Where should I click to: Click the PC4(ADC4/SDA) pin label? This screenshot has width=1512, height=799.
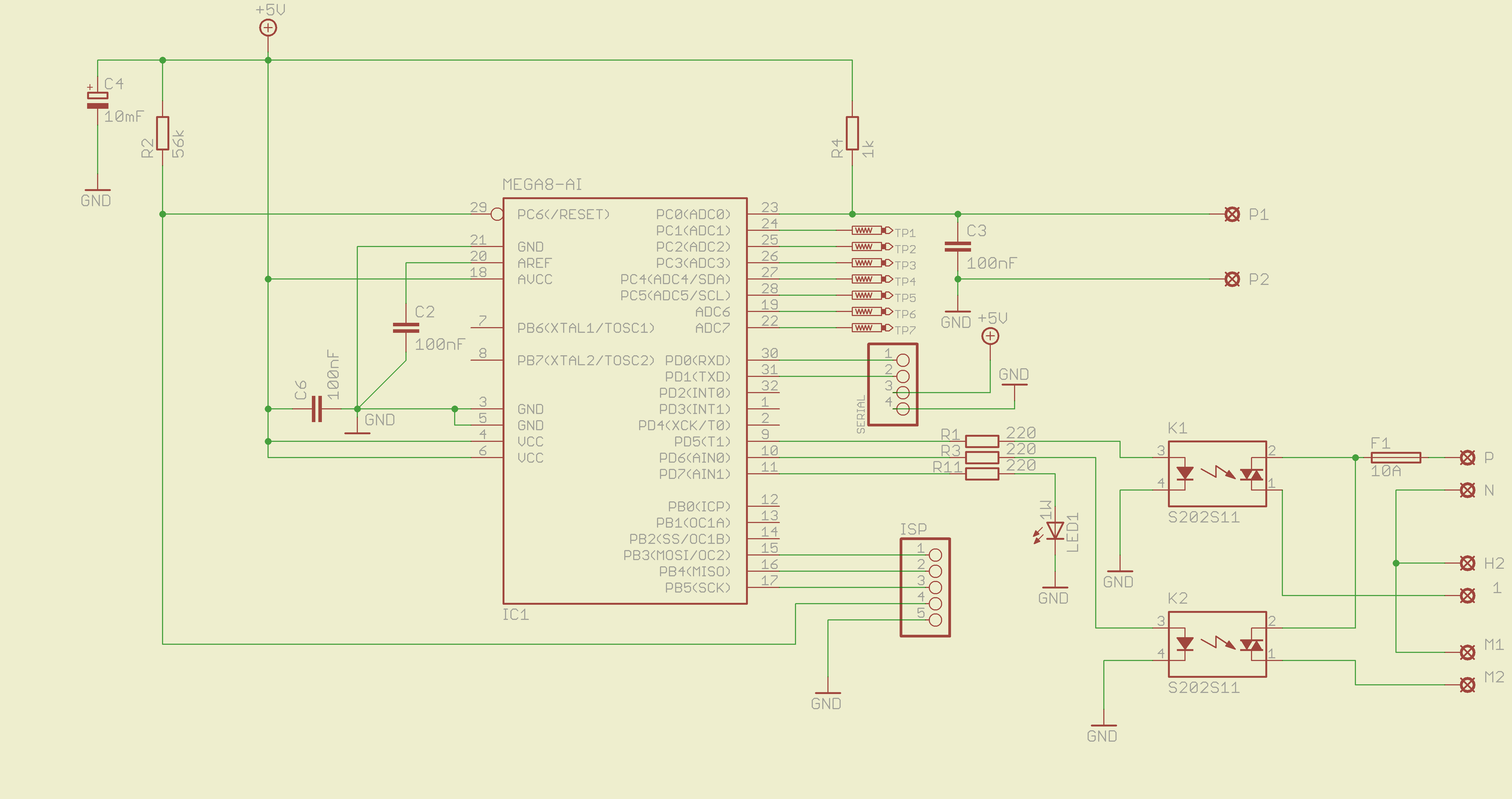coord(676,280)
